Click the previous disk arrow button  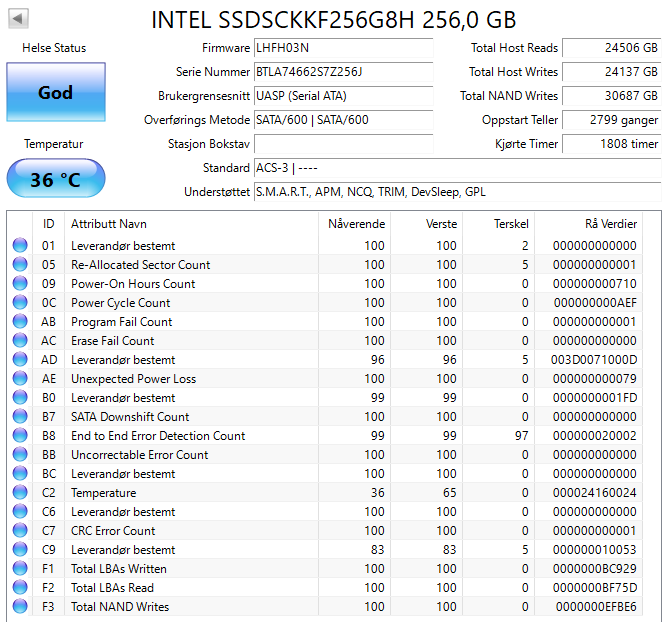[19, 19]
